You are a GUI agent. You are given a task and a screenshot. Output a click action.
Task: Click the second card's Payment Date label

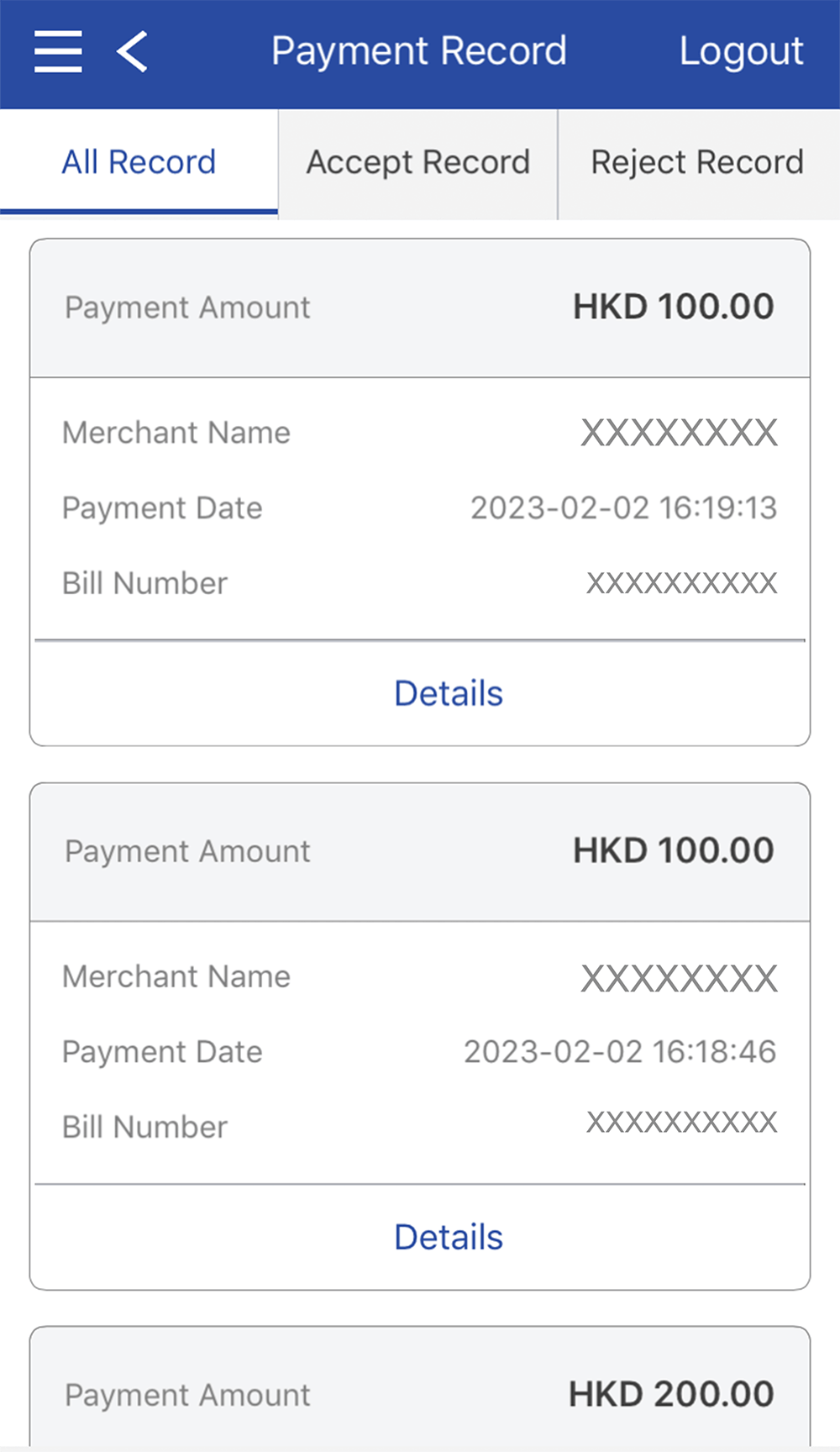click(x=162, y=1052)
